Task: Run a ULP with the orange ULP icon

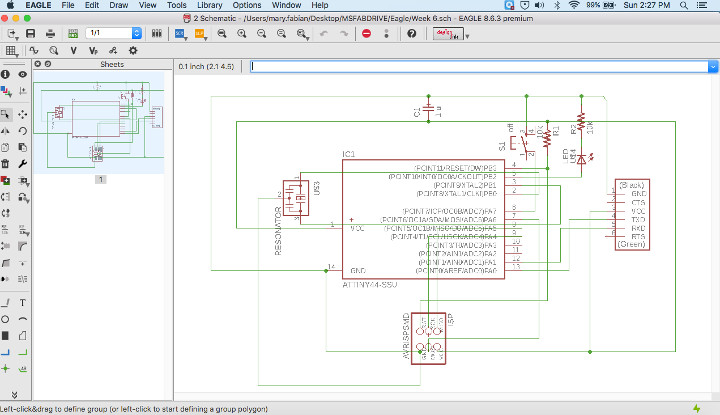Action: coord(200,34)
